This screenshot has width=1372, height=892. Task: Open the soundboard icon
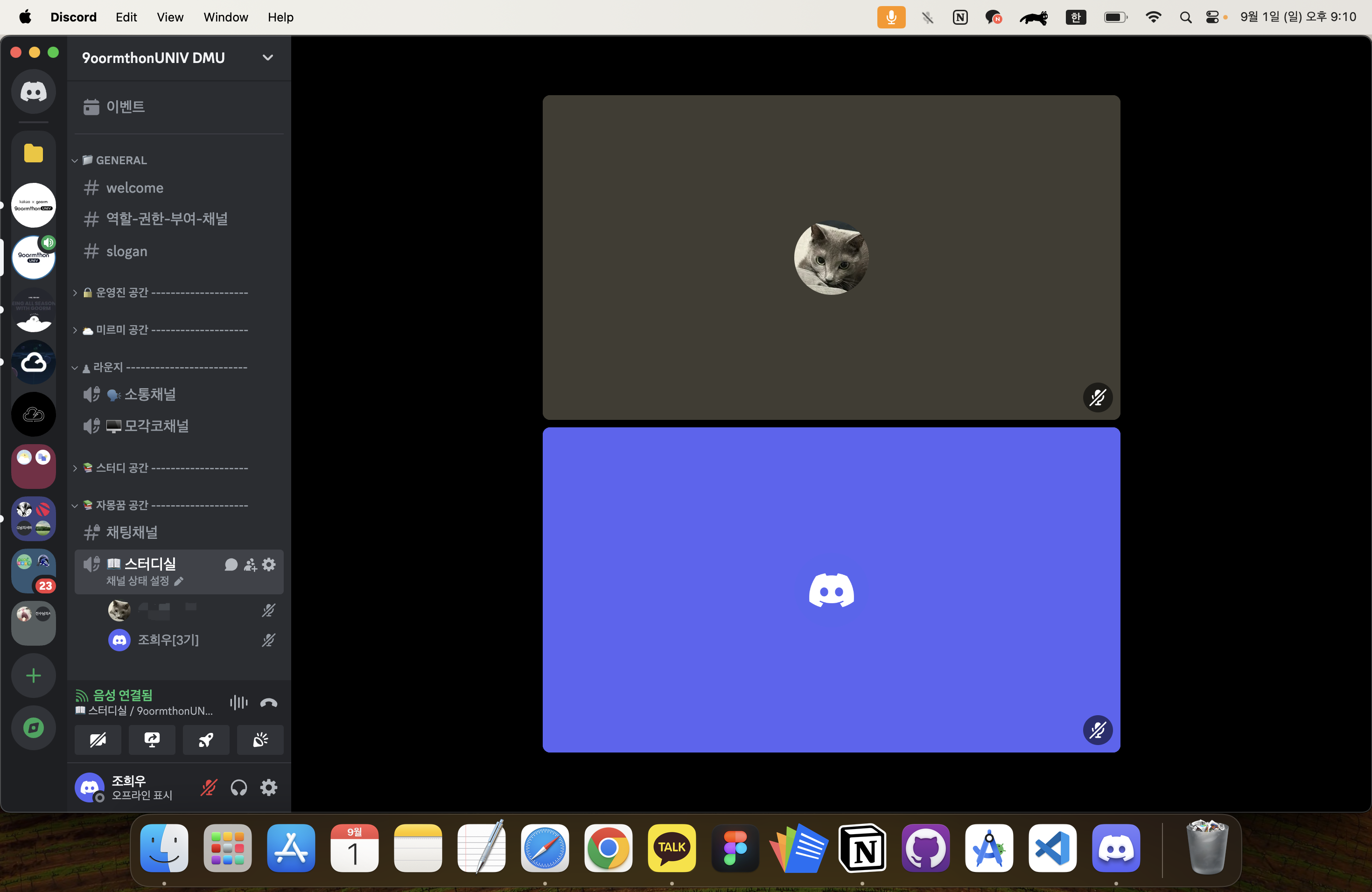click(x=260, y=740)
